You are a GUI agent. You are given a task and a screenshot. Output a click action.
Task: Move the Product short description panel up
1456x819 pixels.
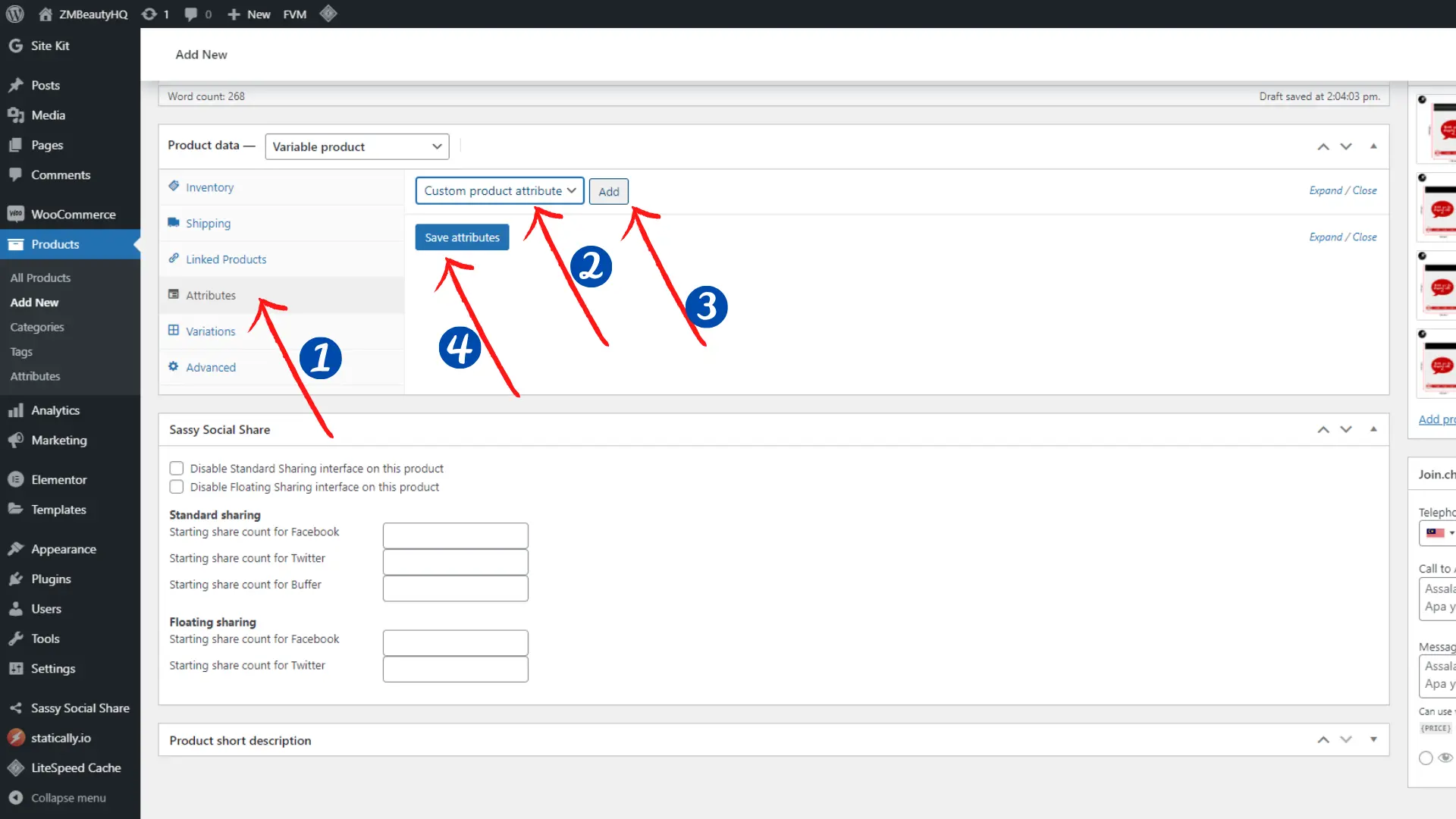click(x=1323, y=739)
